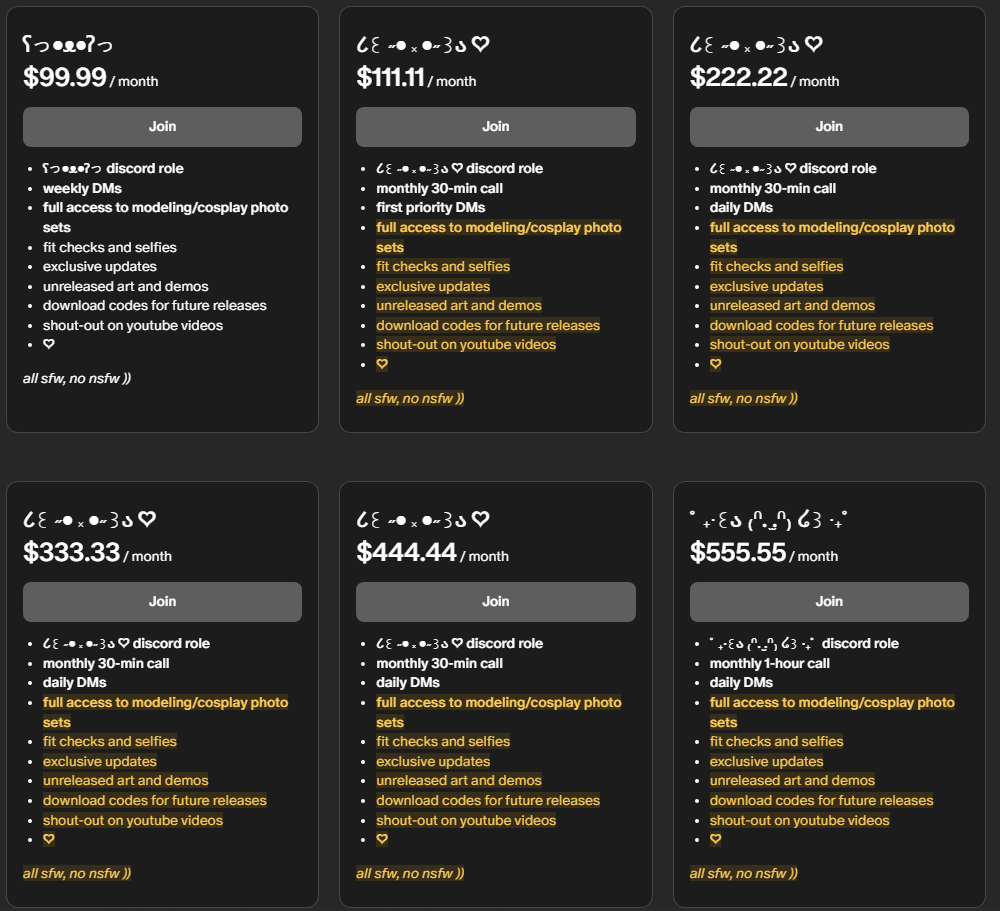Click 'all sfw, no nsfw' in $99.99 tier
This screenshot has height=911, width=1000.
click(77, 378)
